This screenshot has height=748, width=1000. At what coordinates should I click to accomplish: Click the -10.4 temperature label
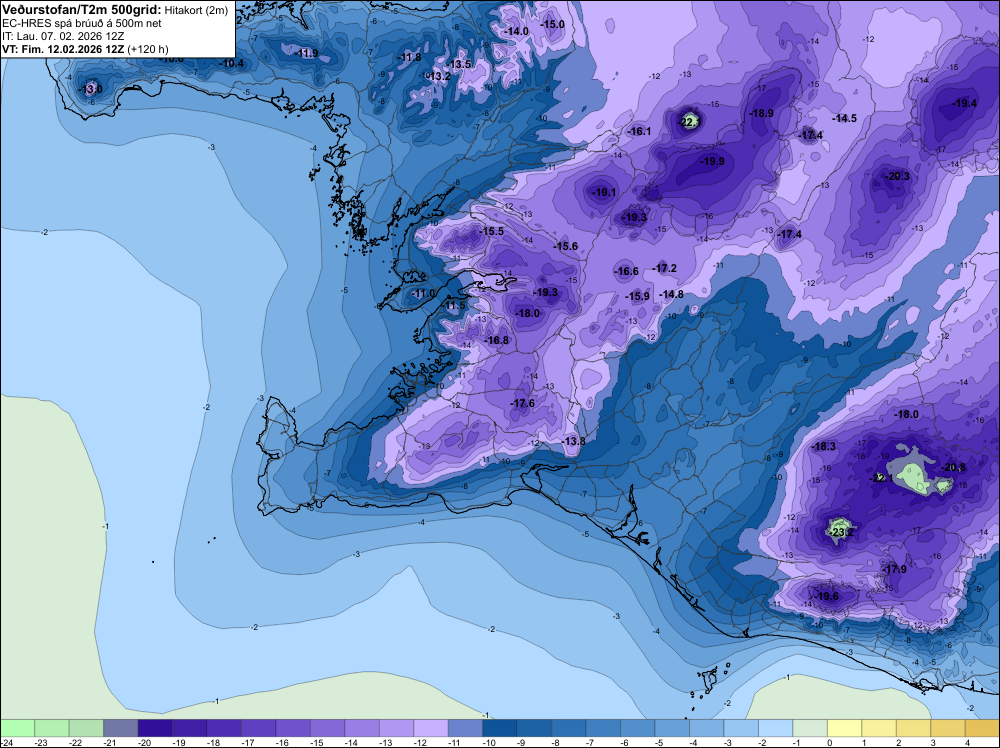click(x=232, y=63)
